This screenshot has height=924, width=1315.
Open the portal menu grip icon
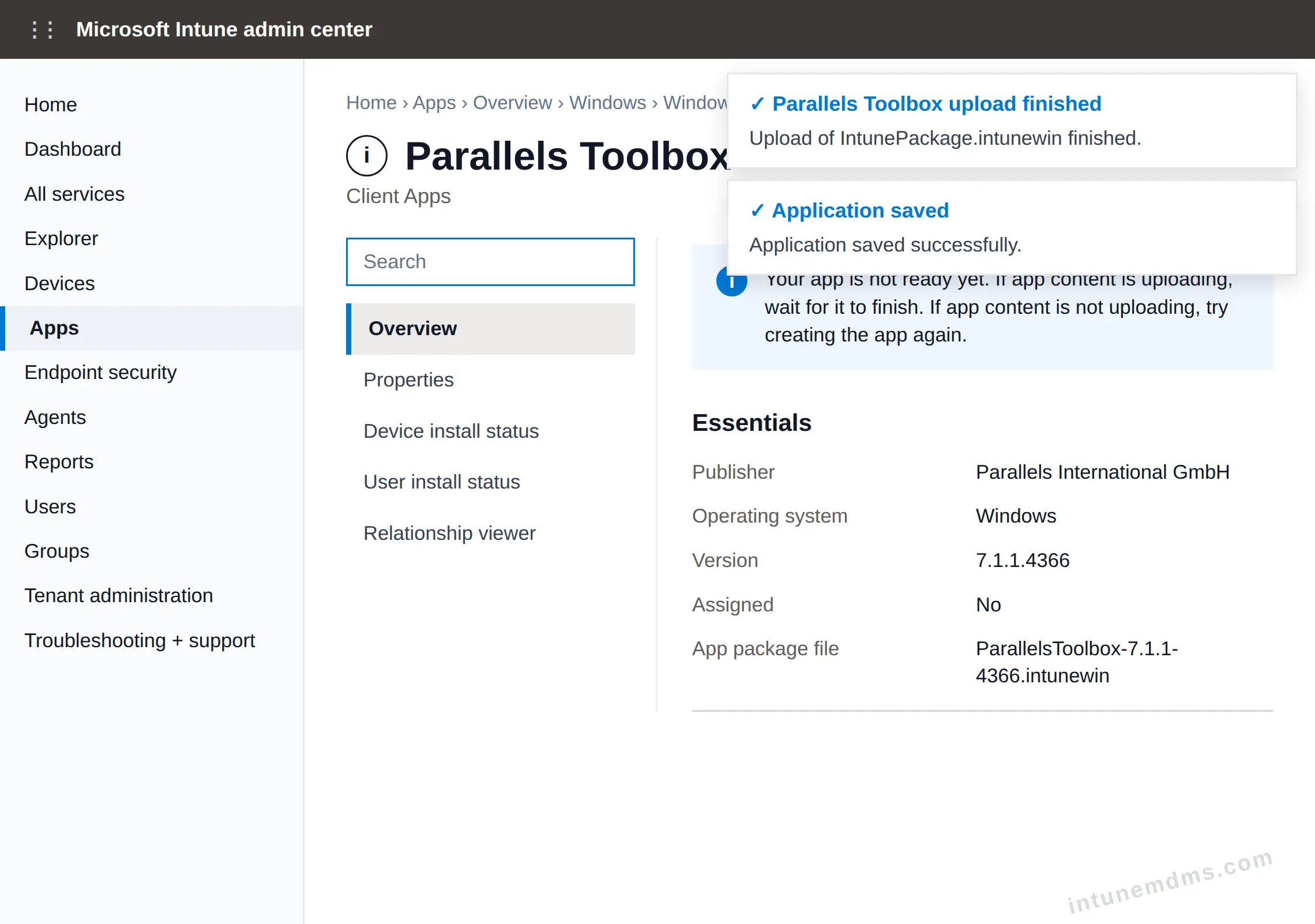click(x=43, y=29)
